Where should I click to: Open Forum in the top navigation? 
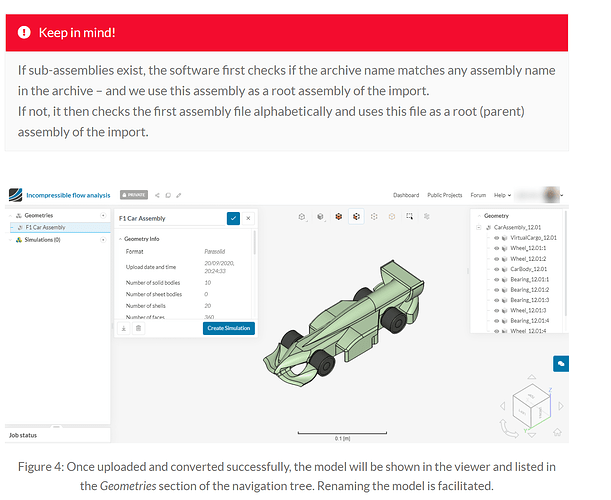click(478, 195)
